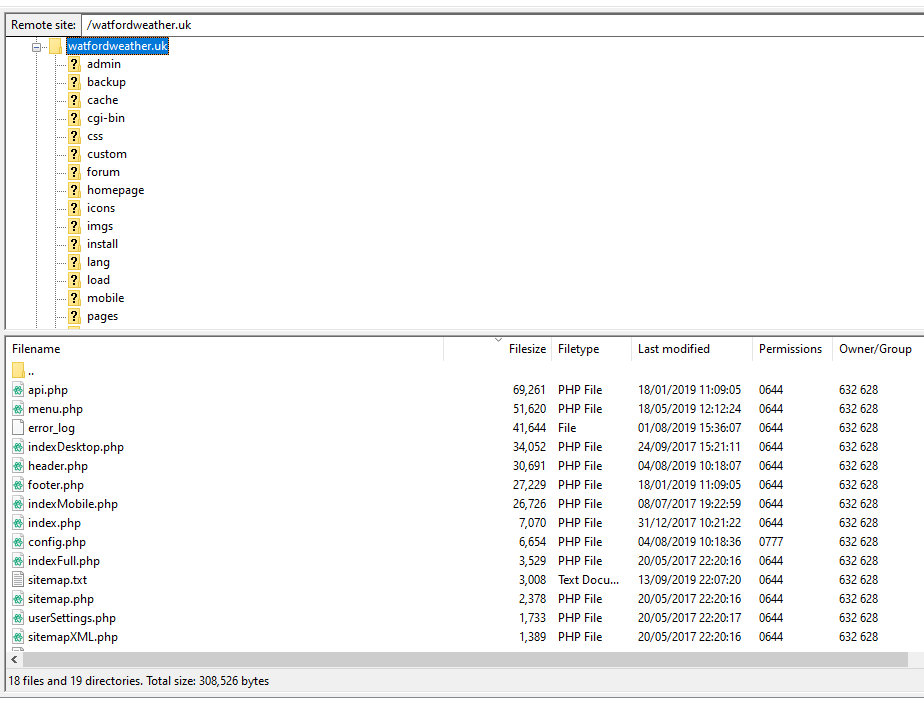The height and width of the screenshot is (704, 924).
Task: Select the watfordweather.uk root folder
Action: point(117,46)
